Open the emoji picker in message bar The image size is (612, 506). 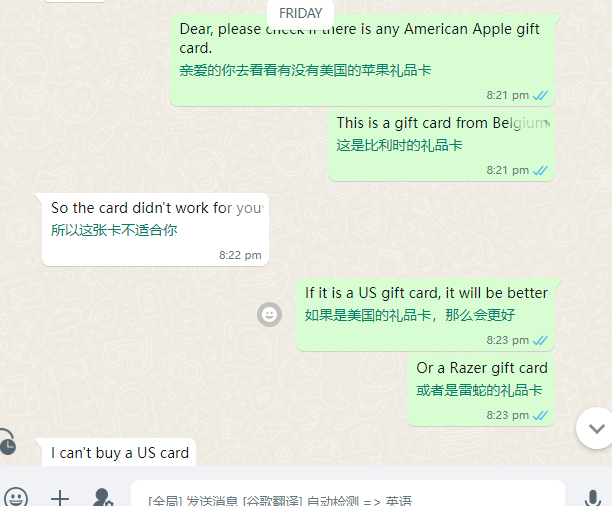[15, 497]
